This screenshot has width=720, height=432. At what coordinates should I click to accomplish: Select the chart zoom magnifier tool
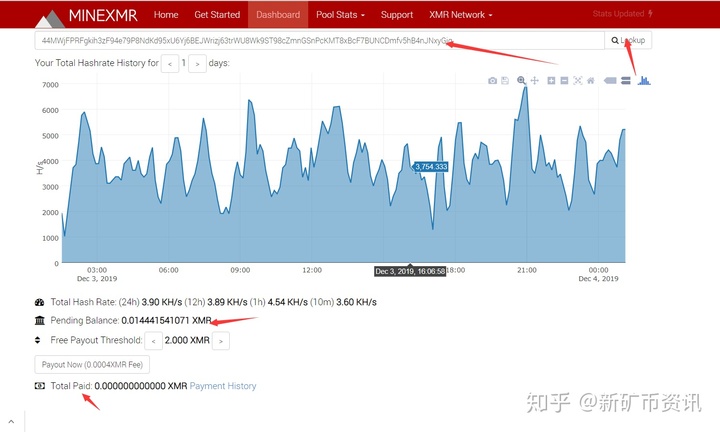tap(521, 81)
